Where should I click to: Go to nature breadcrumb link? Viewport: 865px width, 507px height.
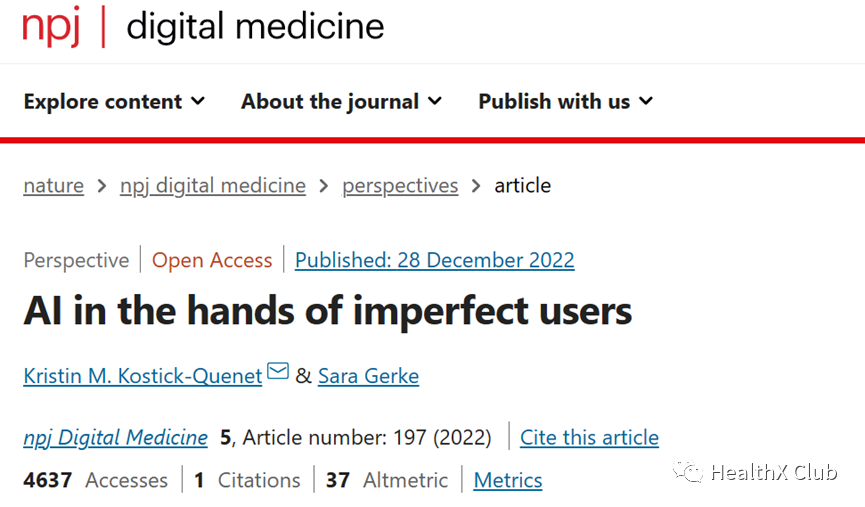coord(54,185)
